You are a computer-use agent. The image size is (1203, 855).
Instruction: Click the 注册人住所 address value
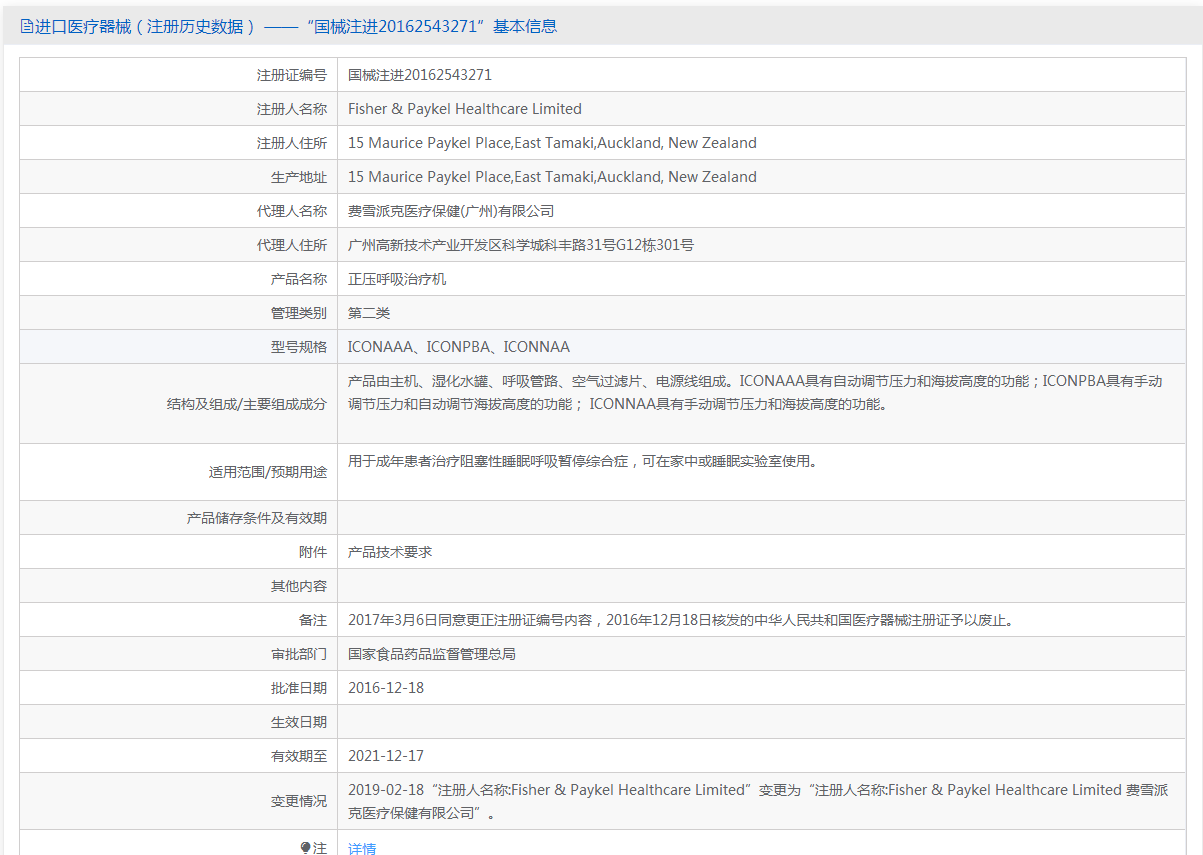point(552,143)
